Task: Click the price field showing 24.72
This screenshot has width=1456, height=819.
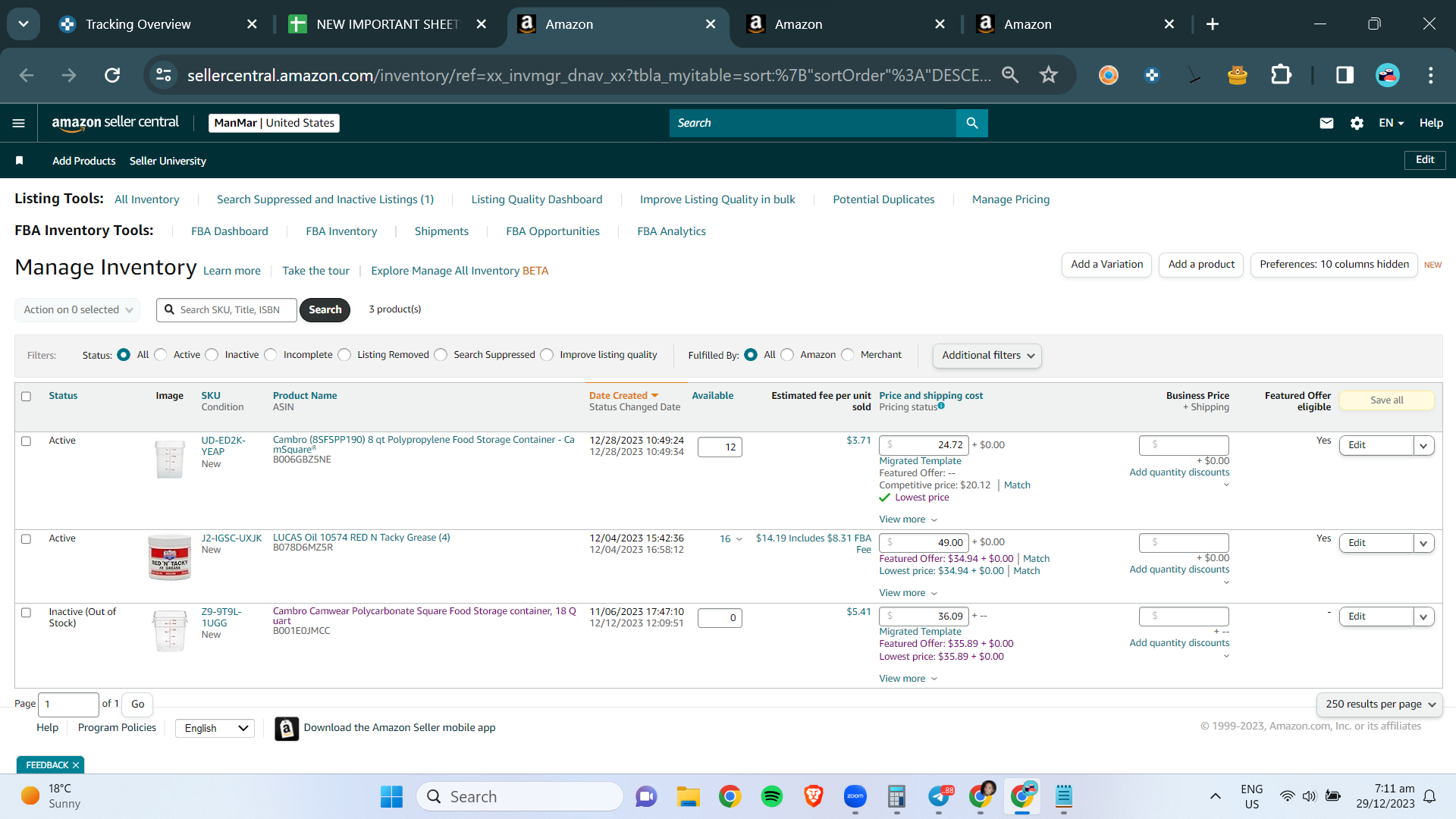Action: [924, 445]
